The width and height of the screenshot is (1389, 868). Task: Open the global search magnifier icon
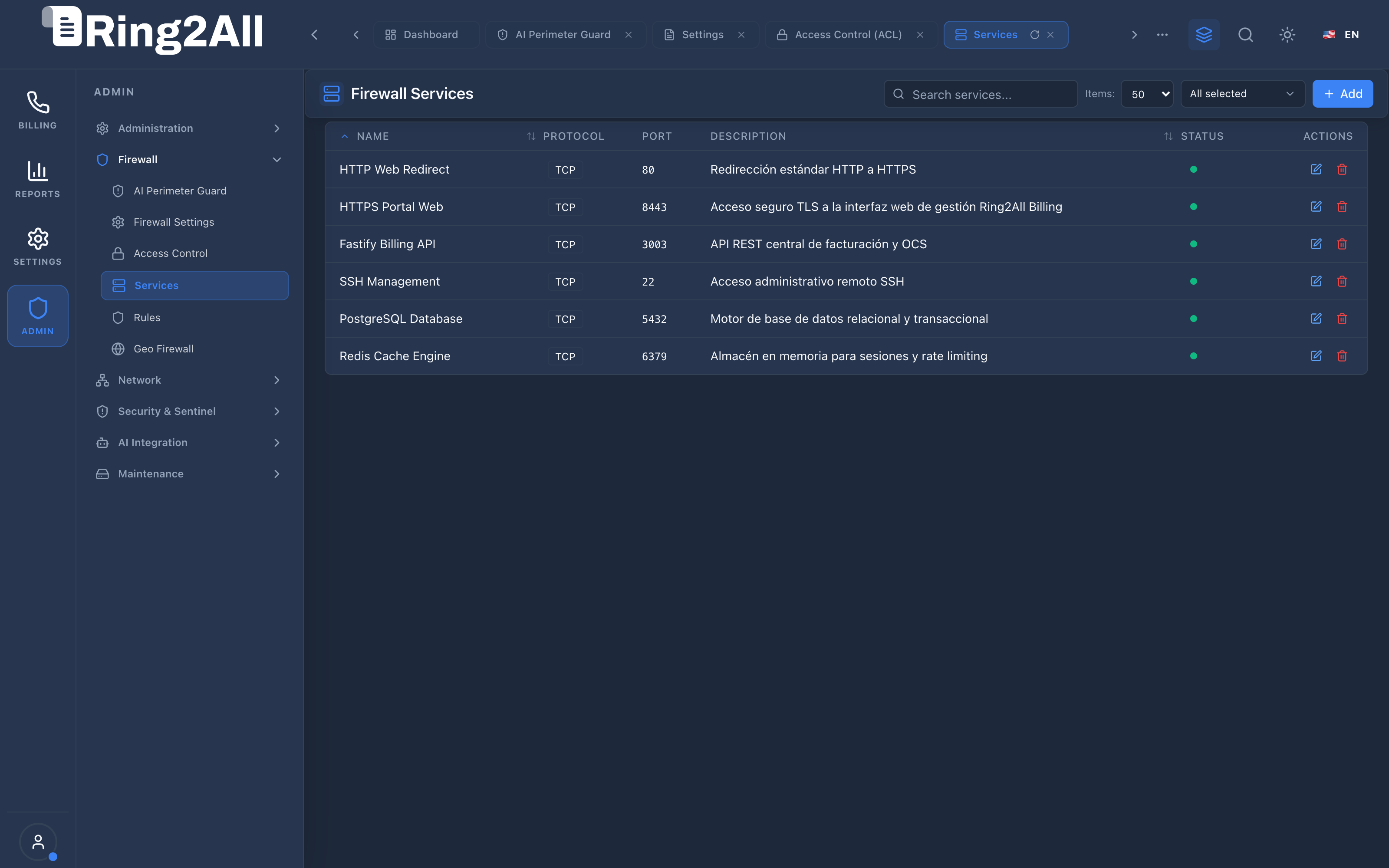click(x=1245, y=34)
